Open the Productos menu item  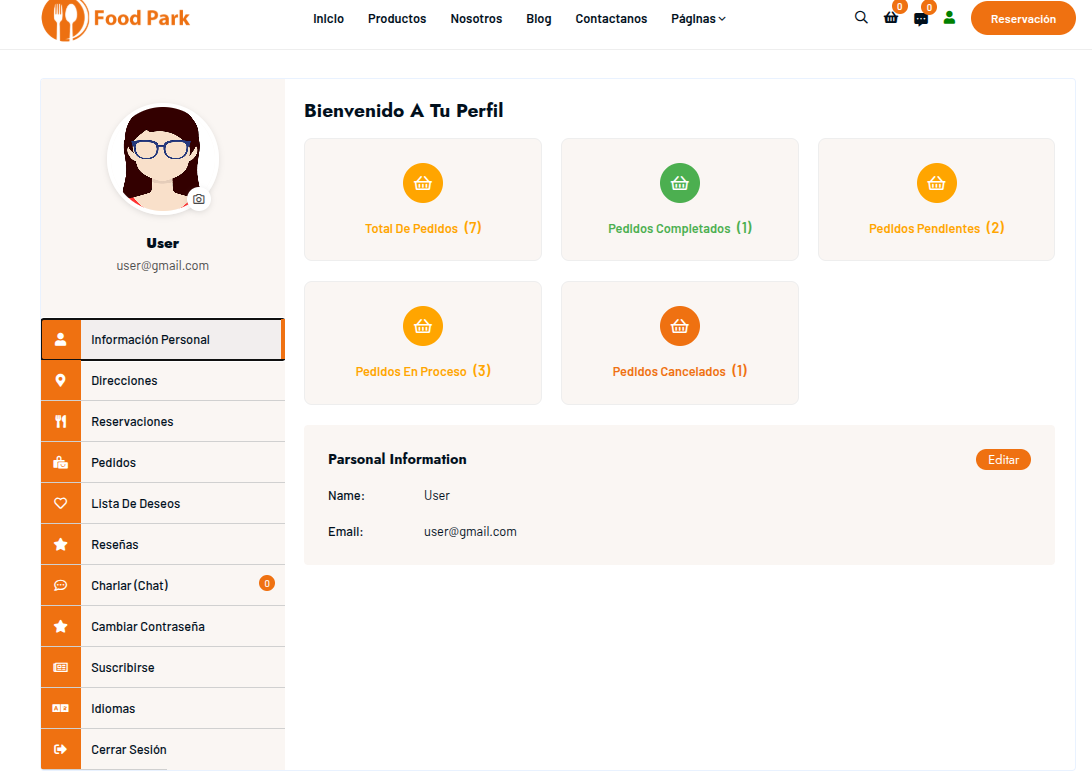[397, 19]
